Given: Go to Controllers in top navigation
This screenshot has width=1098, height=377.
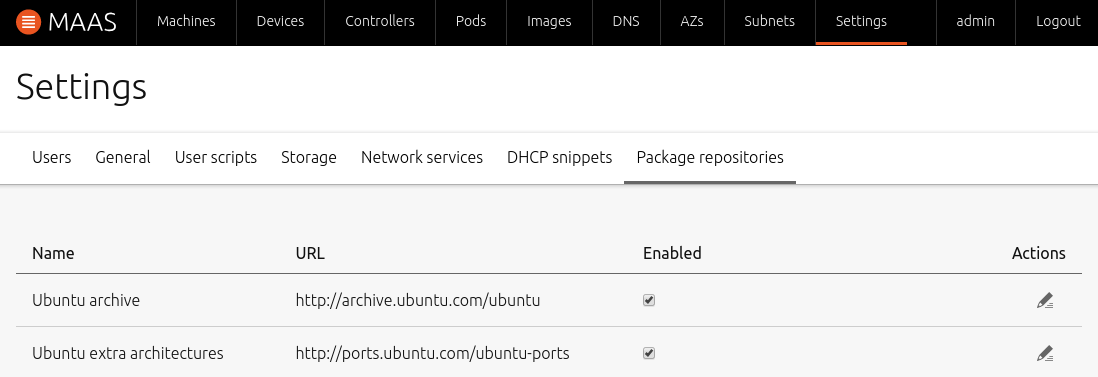Looking at the screenshot, I should (380, 22).
